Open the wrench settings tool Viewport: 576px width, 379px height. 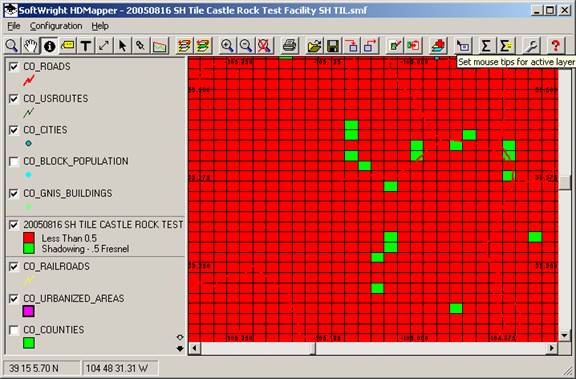(531, 46)
